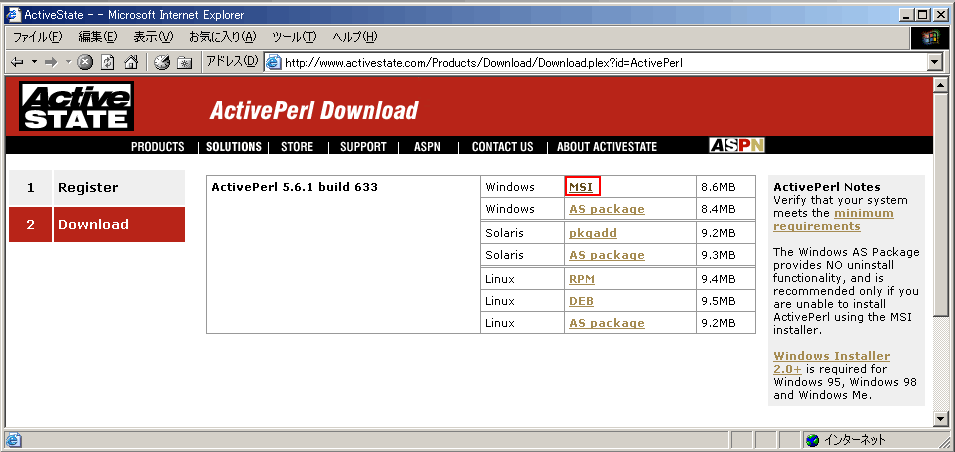The height and width of the screenshot is (452, 955).
Task: Open the Forward history dropdown arrow
Action: (68, 62)
